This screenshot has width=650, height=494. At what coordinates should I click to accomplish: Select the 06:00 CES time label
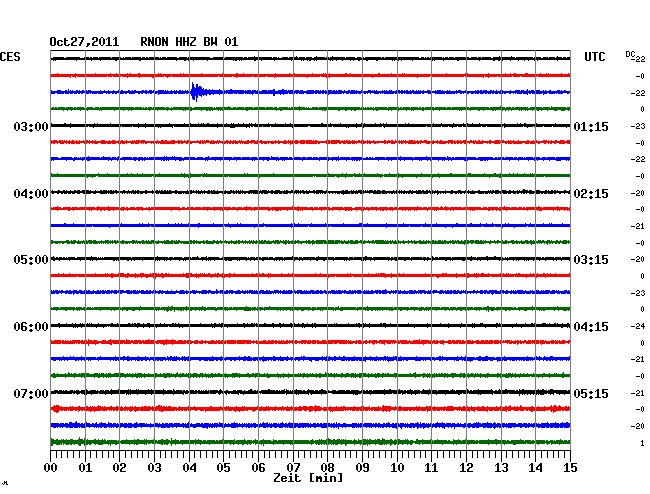pyautogui.click(x=31, y=327)
